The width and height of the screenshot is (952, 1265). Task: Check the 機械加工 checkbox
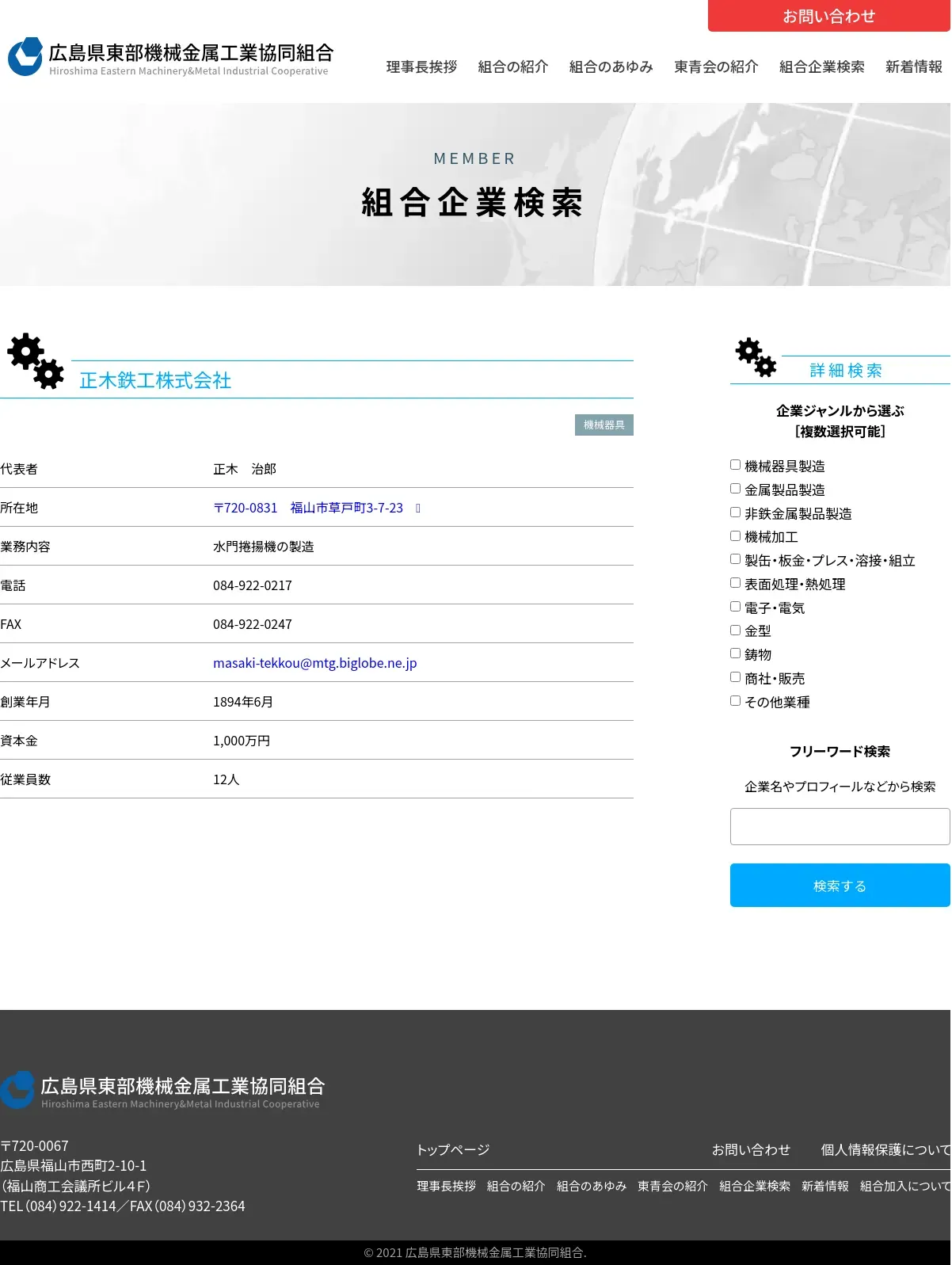(735, 536)
